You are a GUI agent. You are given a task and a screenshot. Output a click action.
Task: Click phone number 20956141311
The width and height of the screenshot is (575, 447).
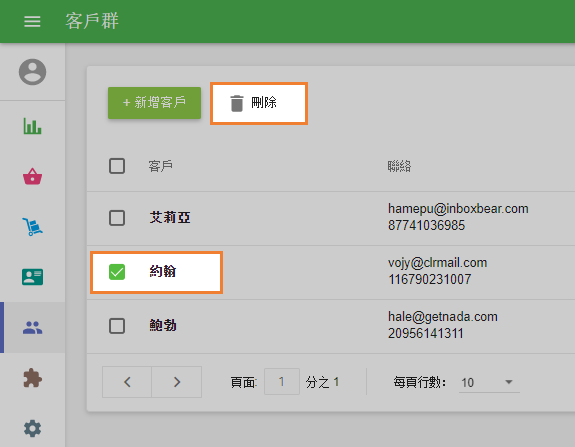pyautogui.click(x=426, y=333)
